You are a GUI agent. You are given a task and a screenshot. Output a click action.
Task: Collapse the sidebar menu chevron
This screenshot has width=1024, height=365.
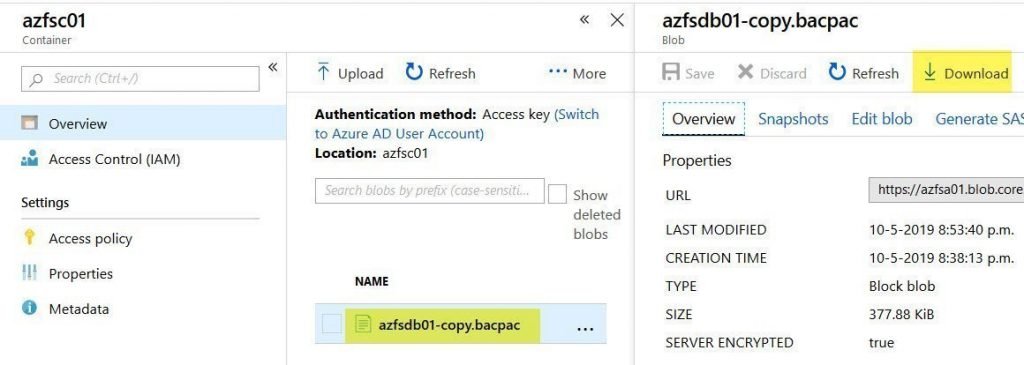tap(273, 67)
